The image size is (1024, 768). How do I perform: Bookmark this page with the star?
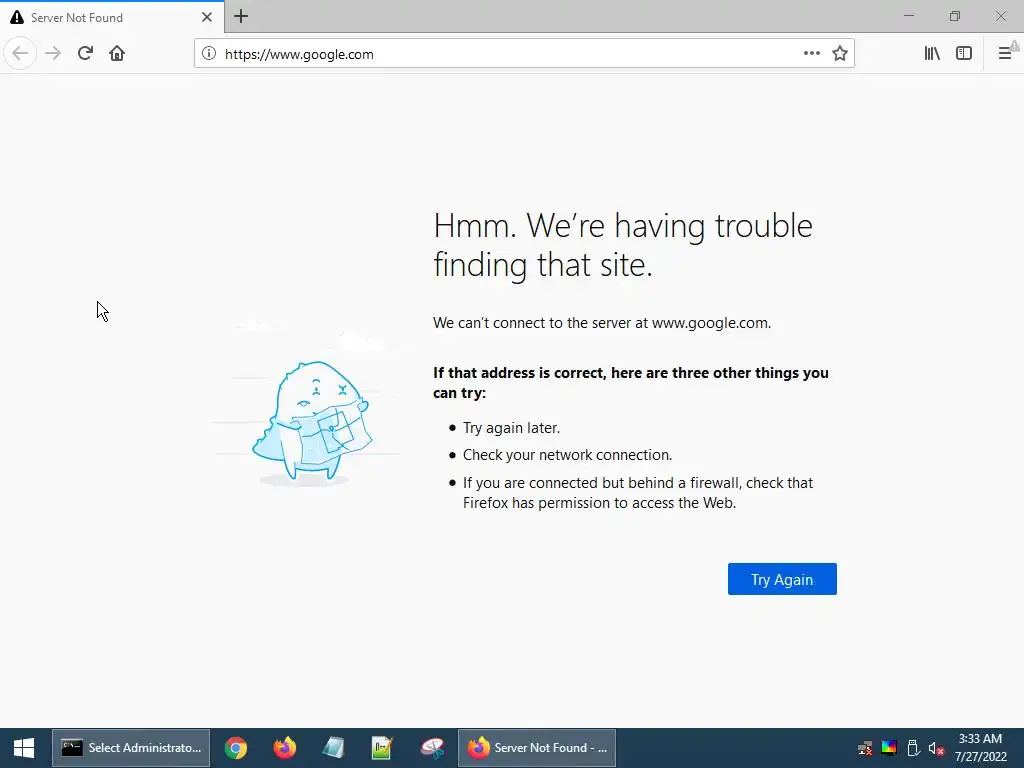tap(840, 54)
